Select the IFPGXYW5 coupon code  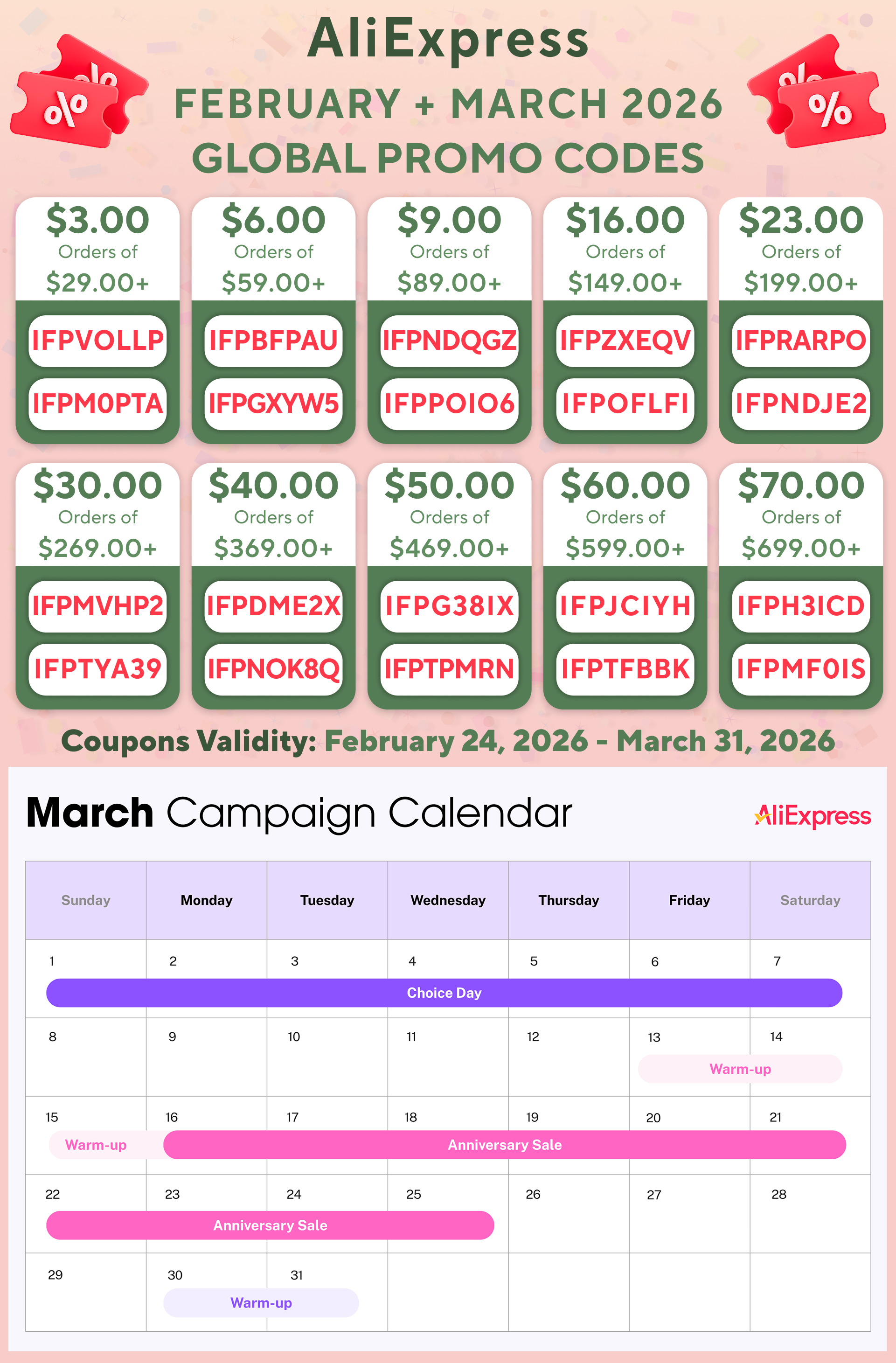coord(273,404)
